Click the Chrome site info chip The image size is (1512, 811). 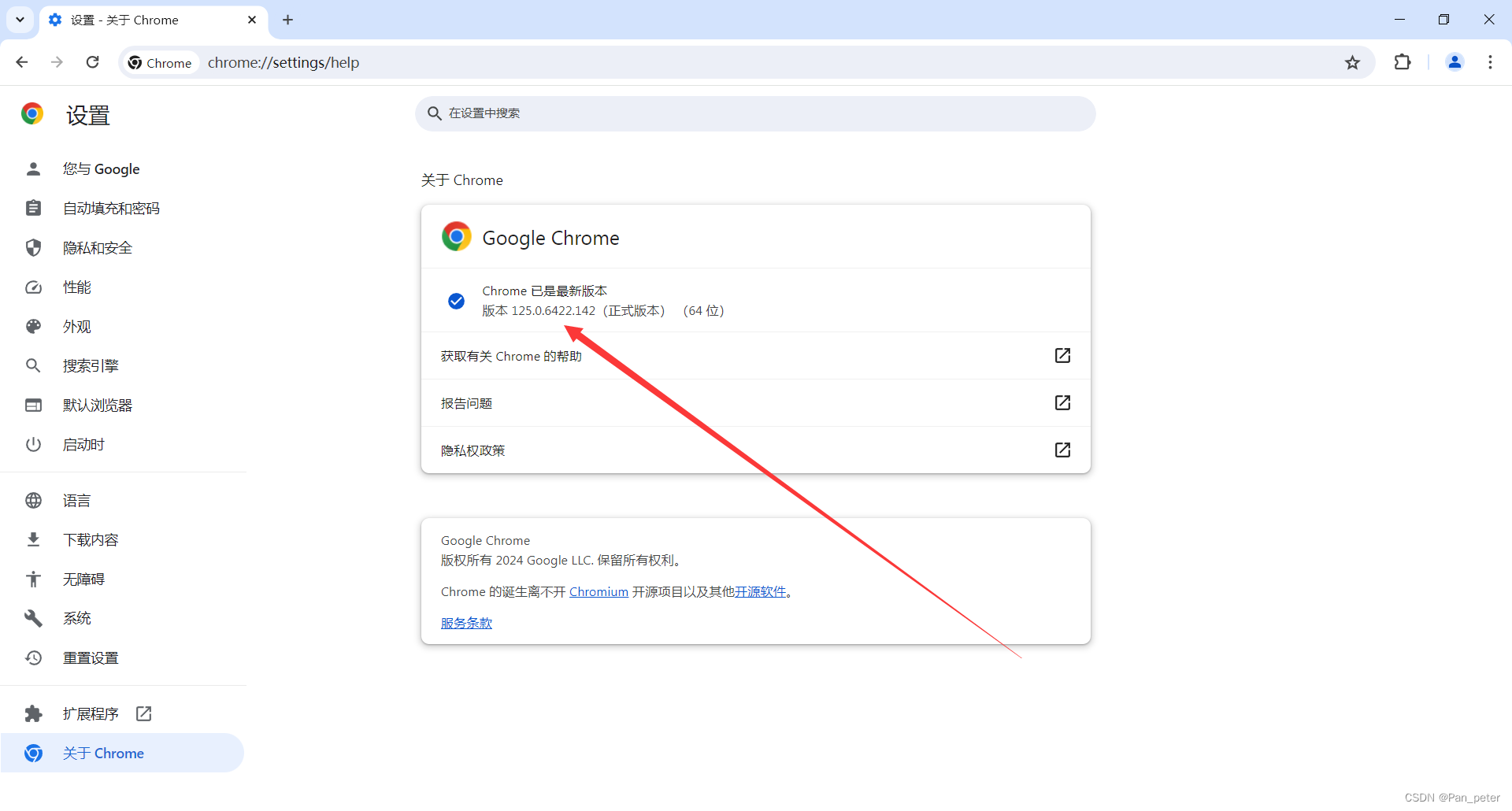[160, 63]
